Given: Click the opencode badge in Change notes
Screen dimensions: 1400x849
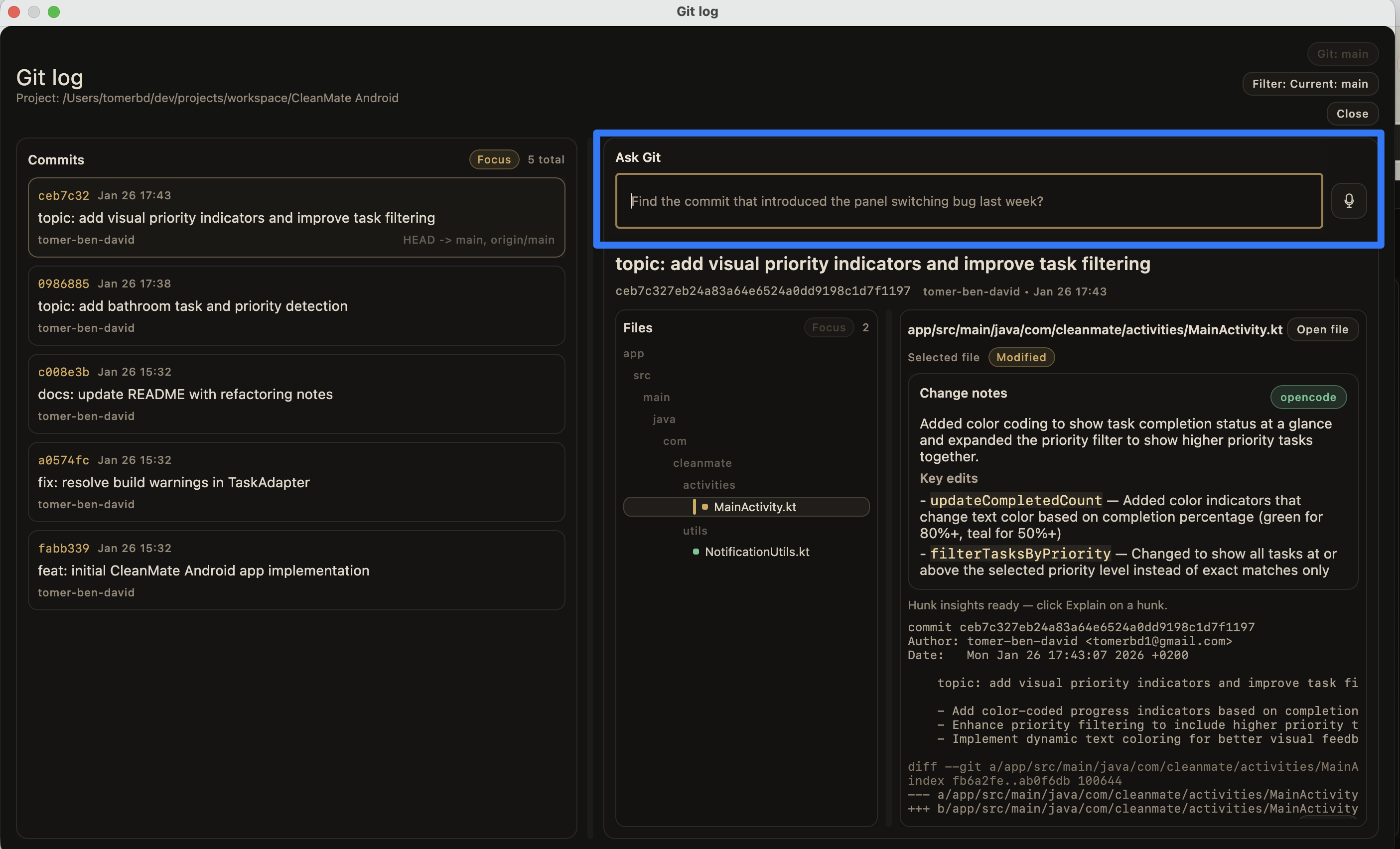Looking at the screenshot, I should [x=1308, y=397].
